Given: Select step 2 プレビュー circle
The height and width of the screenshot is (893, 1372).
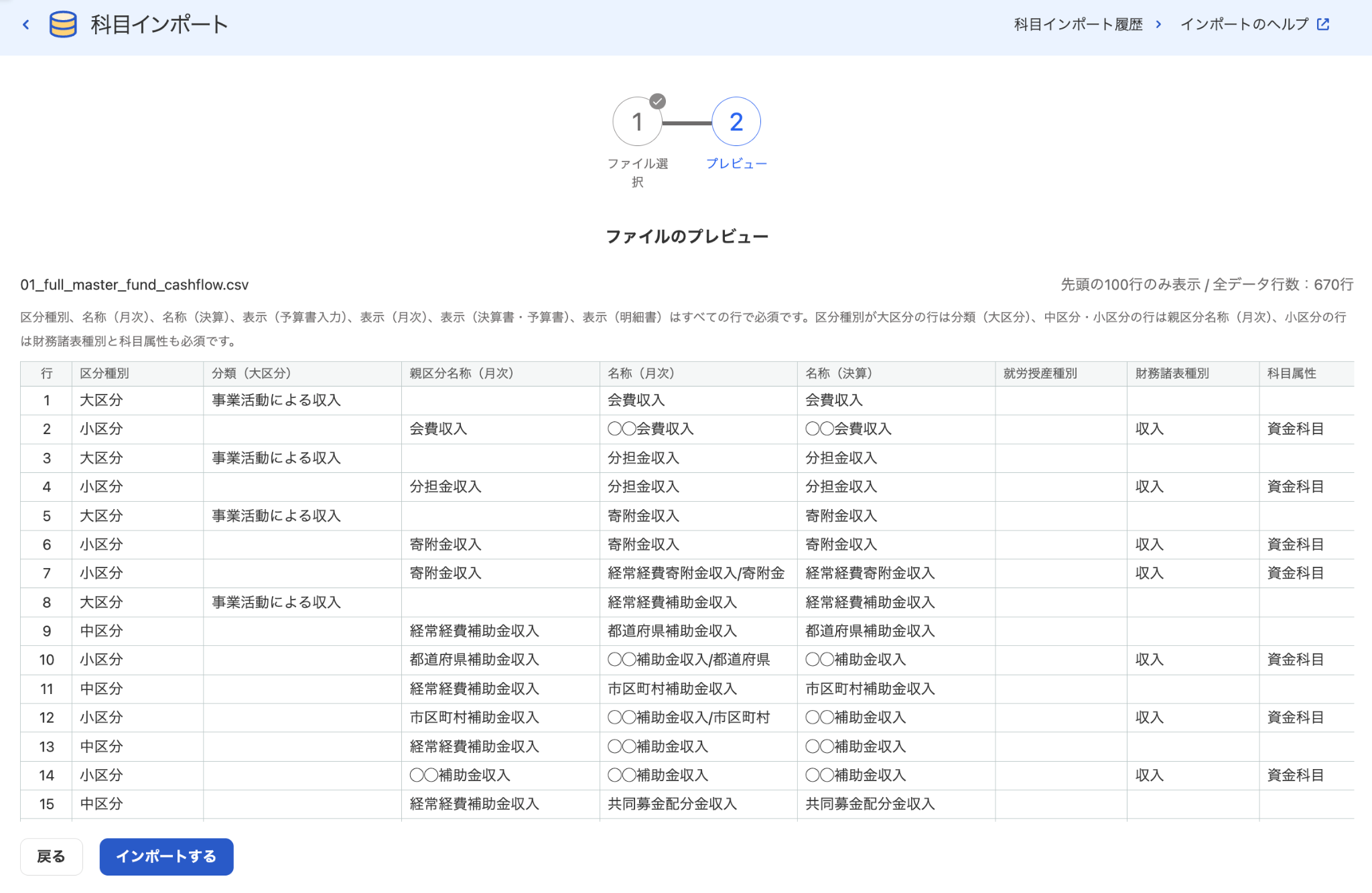Looking at the screenshot, I should [x=736, y=122].
